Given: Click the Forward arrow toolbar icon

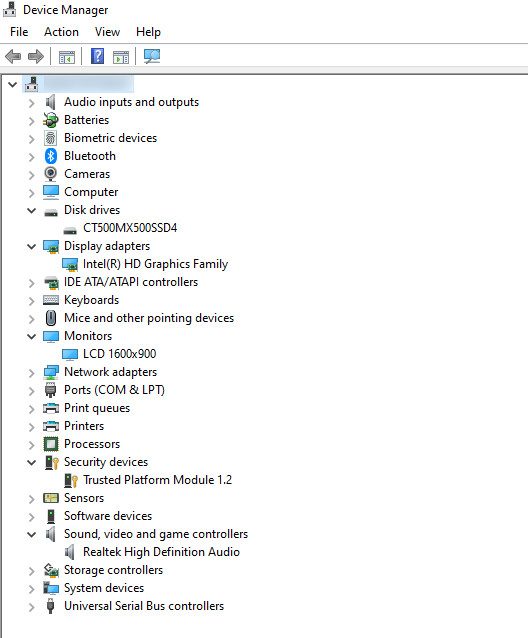Looking at the screenshot, I should pyautogui.click(x=36, y=56).
